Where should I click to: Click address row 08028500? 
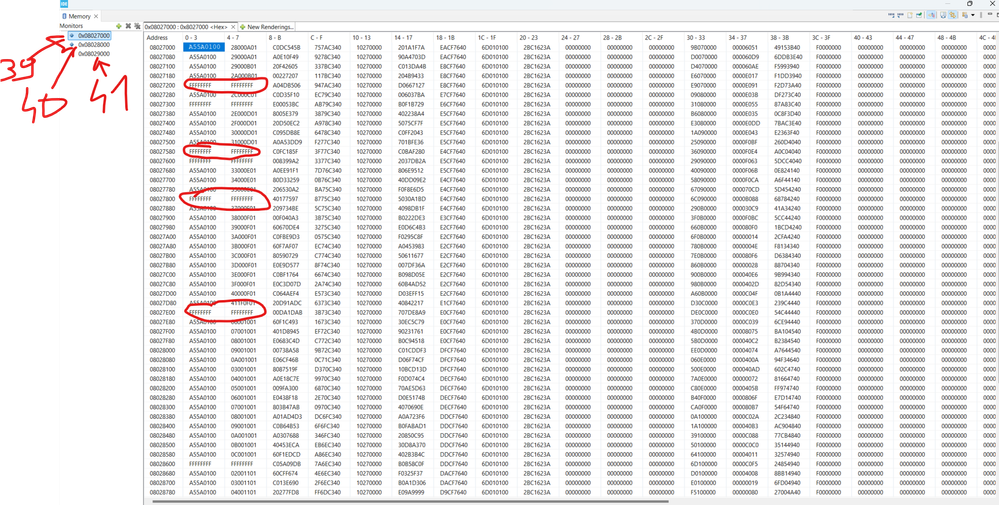[162, 445]
